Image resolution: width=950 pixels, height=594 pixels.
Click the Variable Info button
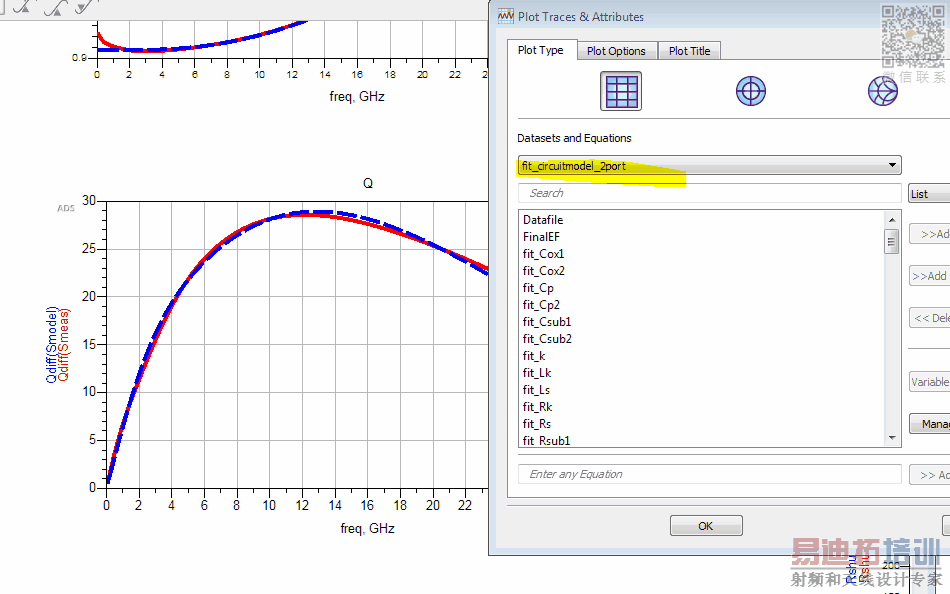pyautogui.click(x=929, y=382)
